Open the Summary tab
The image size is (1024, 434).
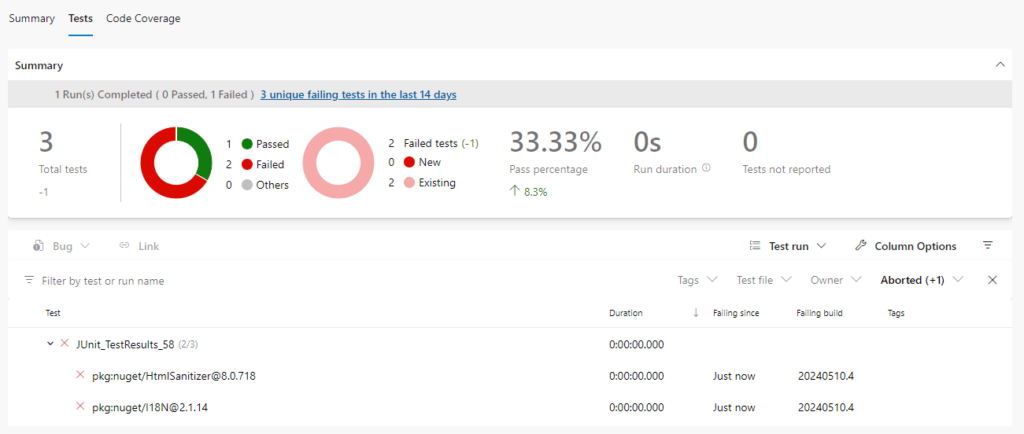point(31,18)
